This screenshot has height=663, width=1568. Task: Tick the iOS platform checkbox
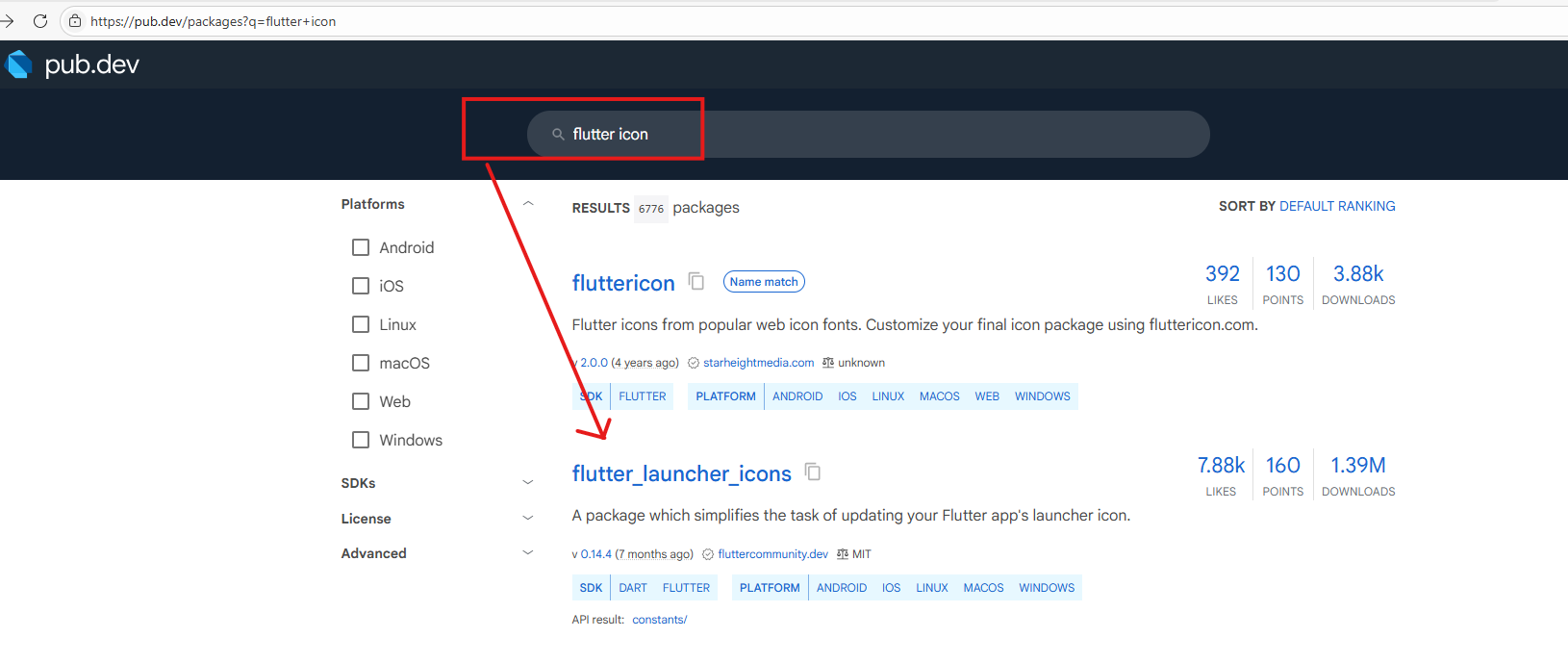[x=361, y=287]
